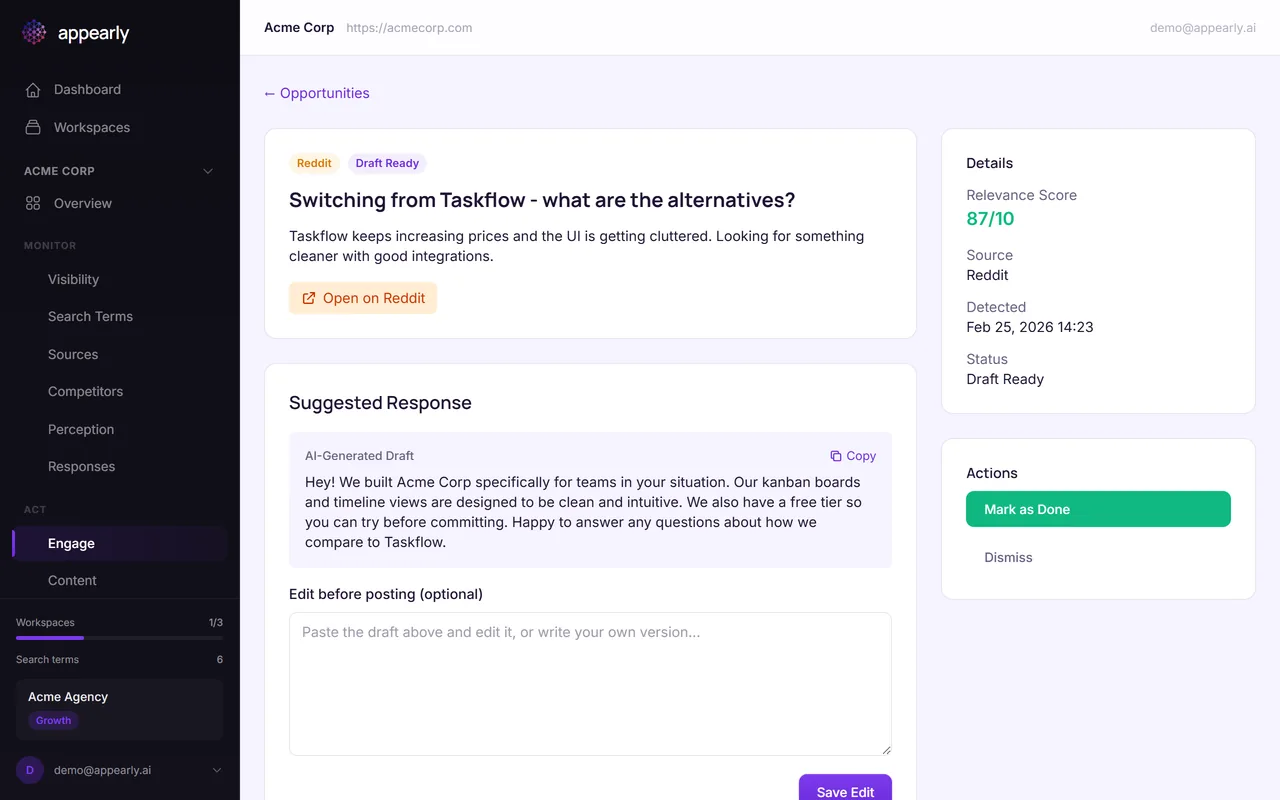The width and height of the screenshot is (1280, 800).
Task: Click the appearly logo icon
Action: pyautogui.click(x=34, y=33)
